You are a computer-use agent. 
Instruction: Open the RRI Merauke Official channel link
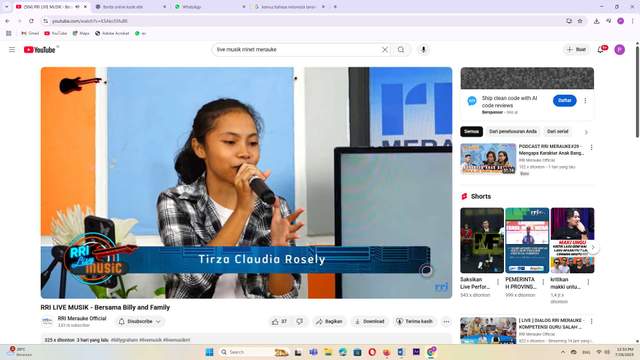pos(82,318)
